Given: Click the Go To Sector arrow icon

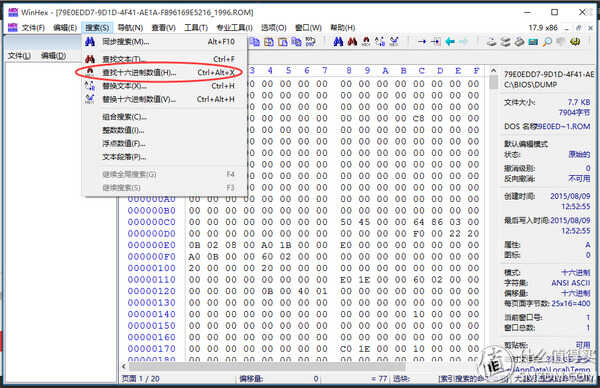Looking at the screenshot, I should [435, 42].
